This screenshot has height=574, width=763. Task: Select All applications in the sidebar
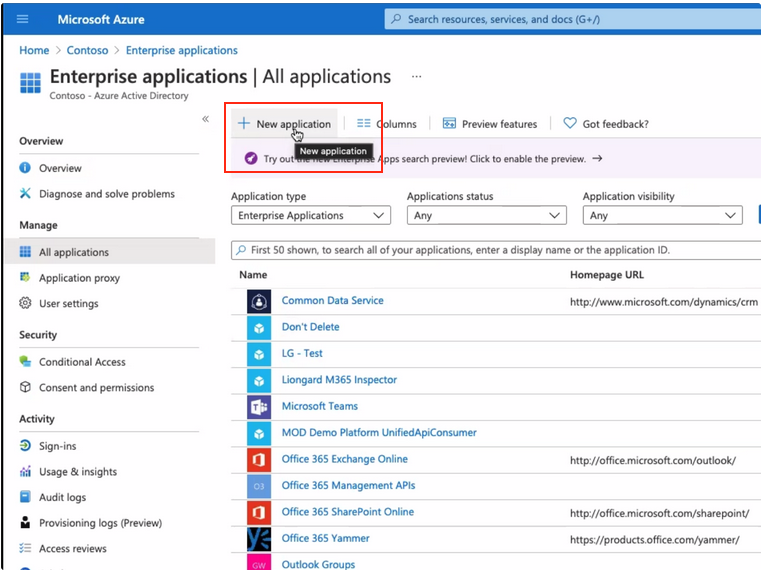coord(110,251)
